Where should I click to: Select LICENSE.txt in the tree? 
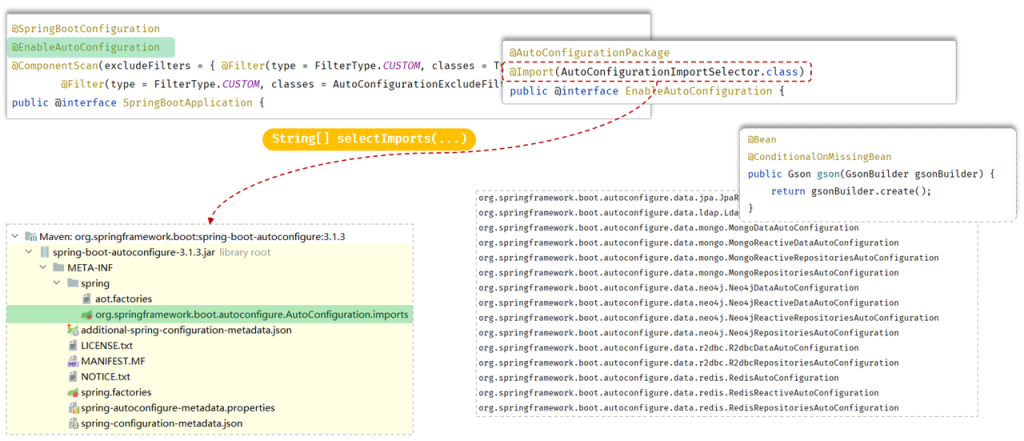pyautogui.click(x=106, y=345)
